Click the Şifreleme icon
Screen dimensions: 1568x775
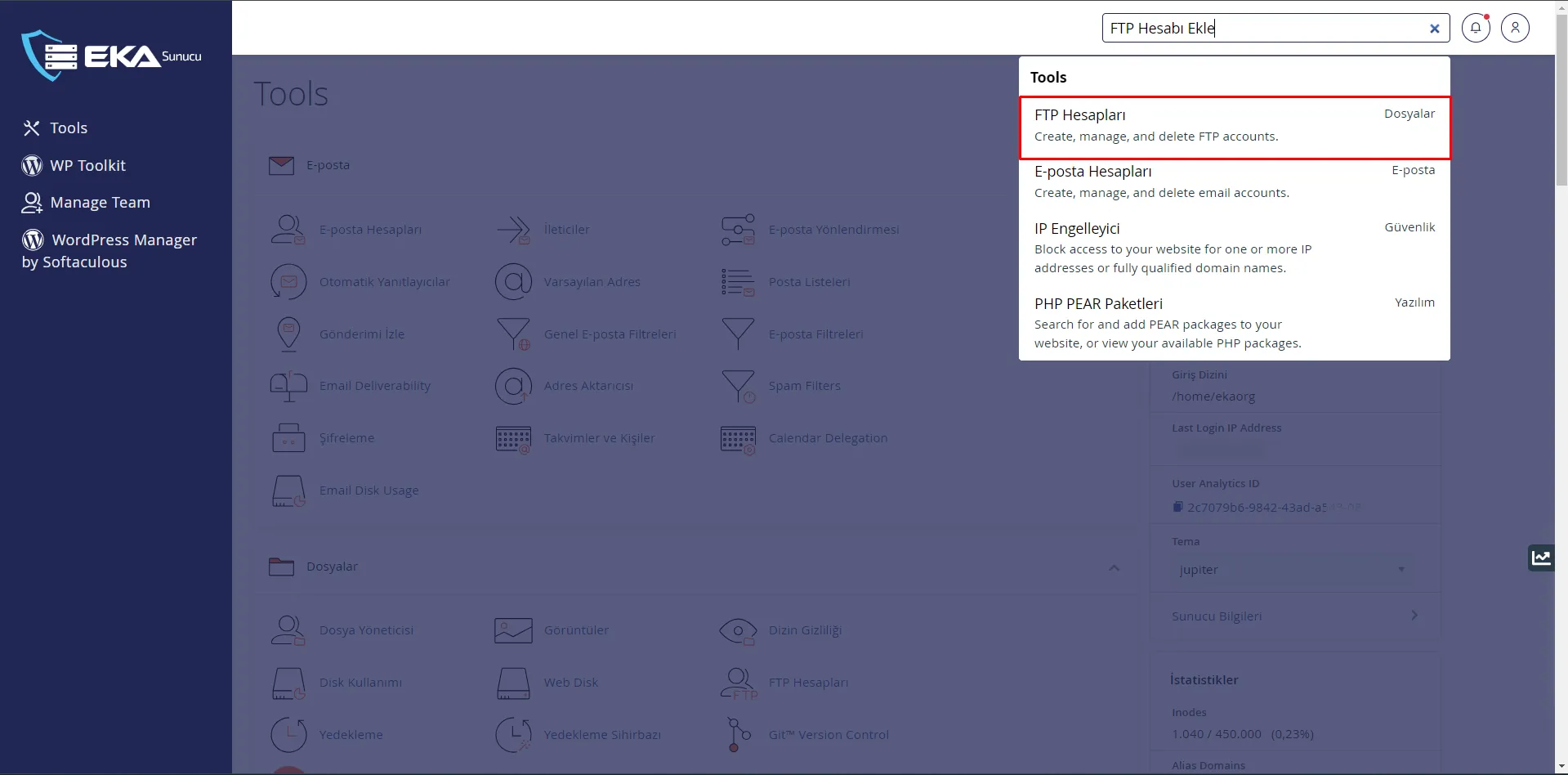[x=288, y=438]
